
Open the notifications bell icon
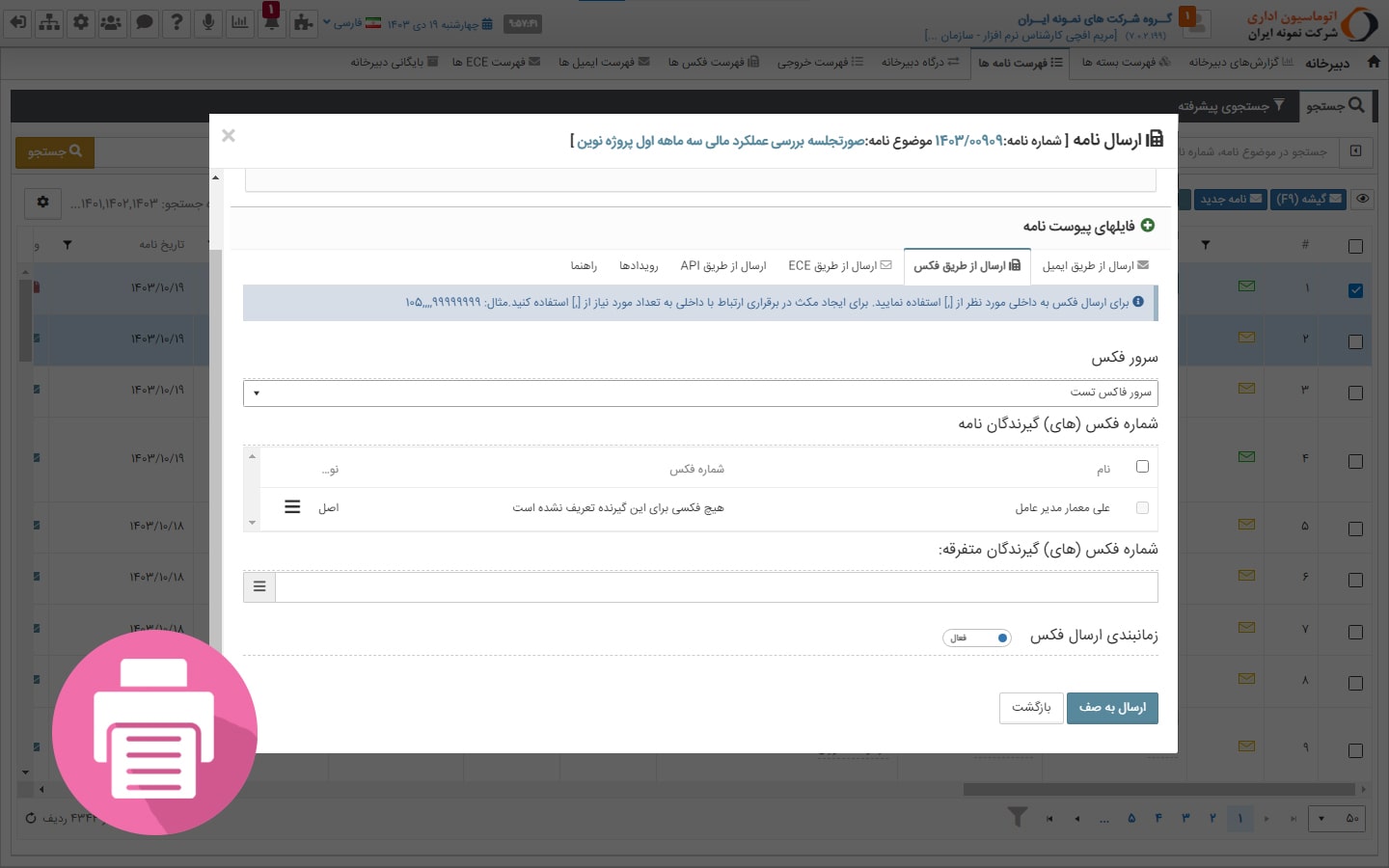click(271, 22)
